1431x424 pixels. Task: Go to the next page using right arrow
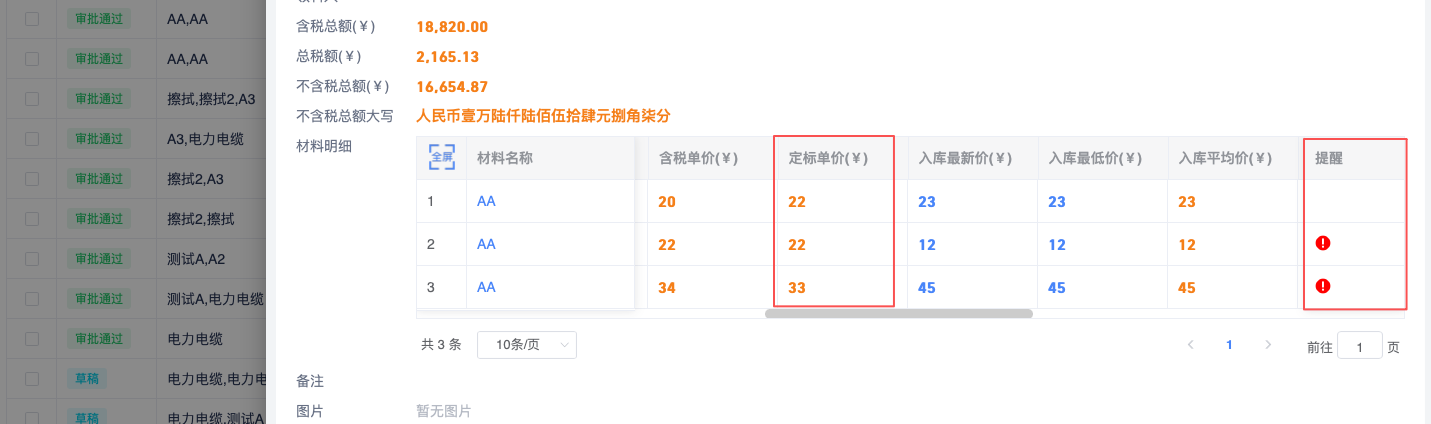(x=1268, y=345)
